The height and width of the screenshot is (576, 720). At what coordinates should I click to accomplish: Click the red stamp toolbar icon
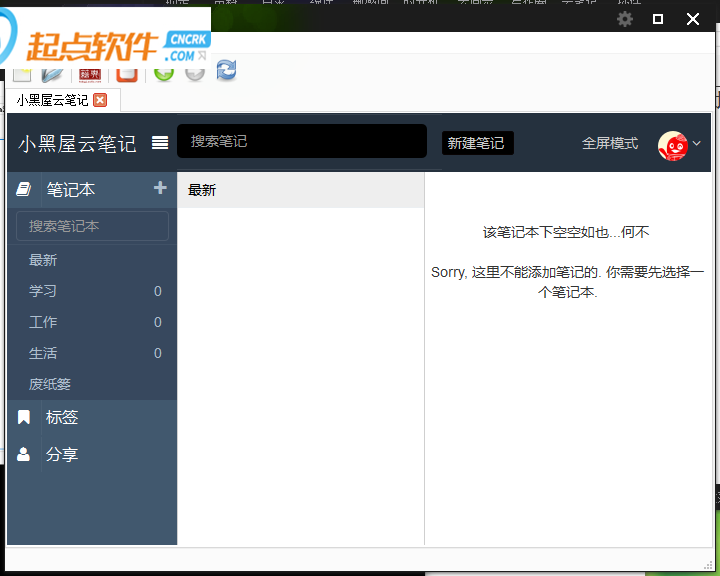click(90, 75)
